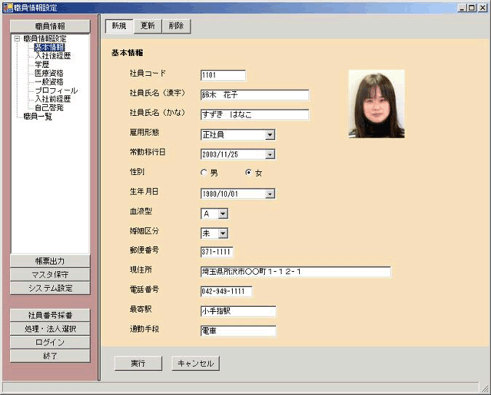Select 基本情報 in the tree
491x395 pixels.
[49, 47]
